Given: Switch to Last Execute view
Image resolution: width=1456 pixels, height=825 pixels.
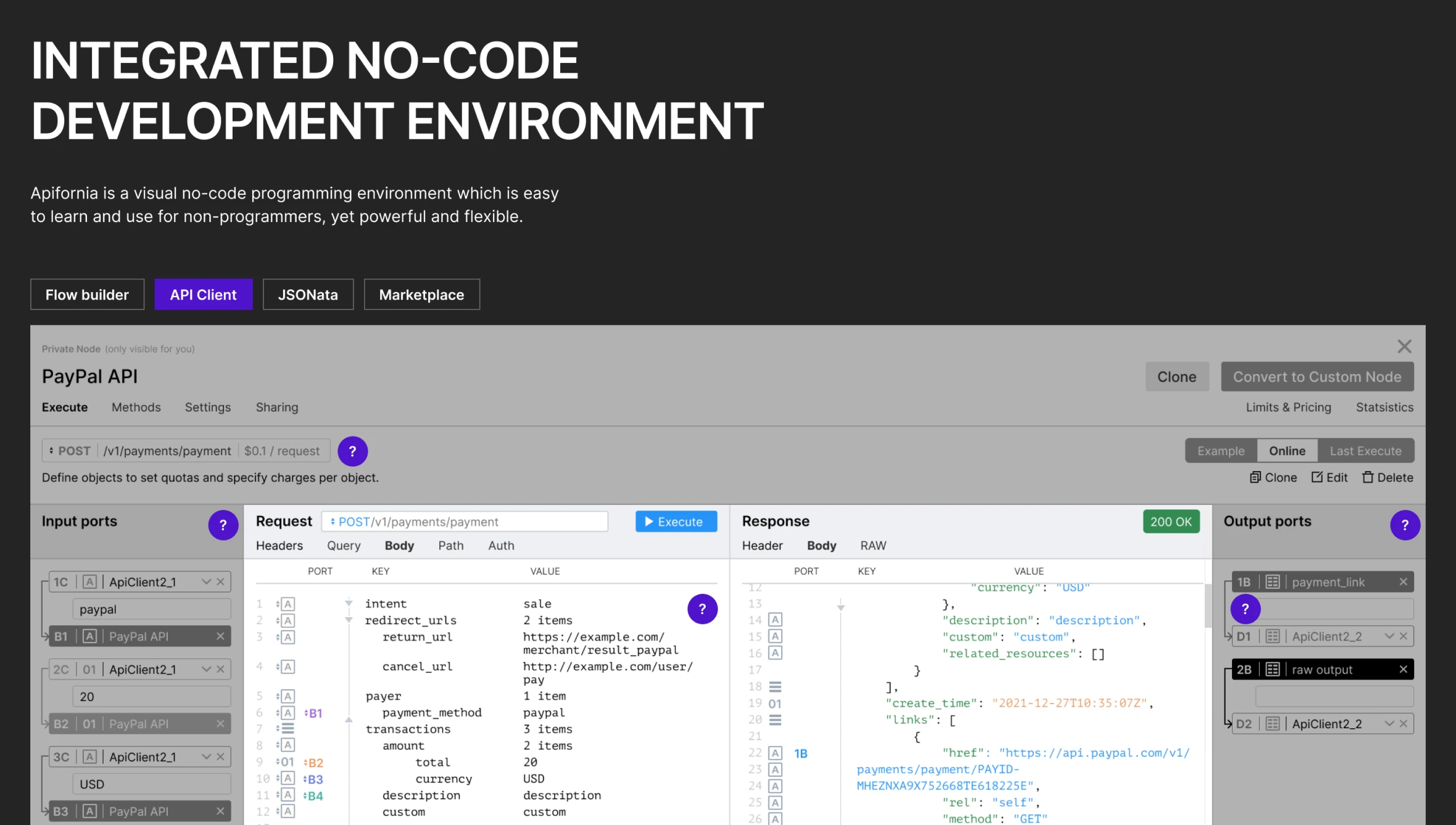Looking at the screenshot, I should coord(1365,451).
